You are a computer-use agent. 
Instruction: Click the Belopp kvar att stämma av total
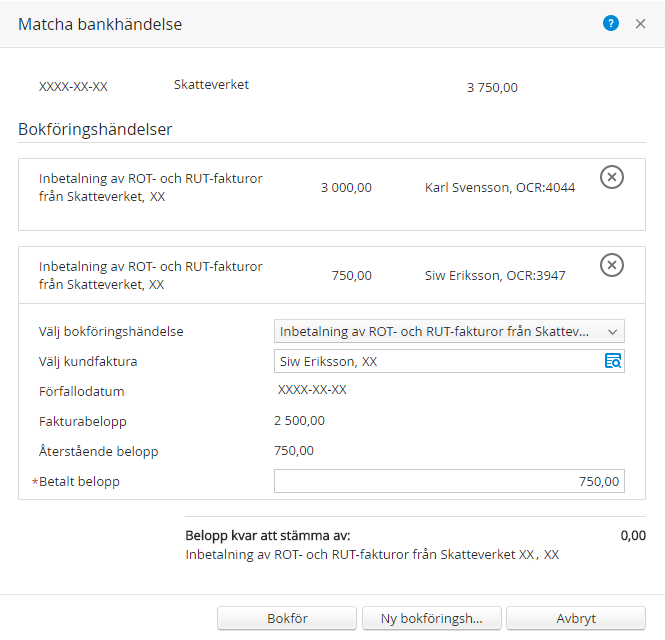pyautogui.click(x=633, y=536)
